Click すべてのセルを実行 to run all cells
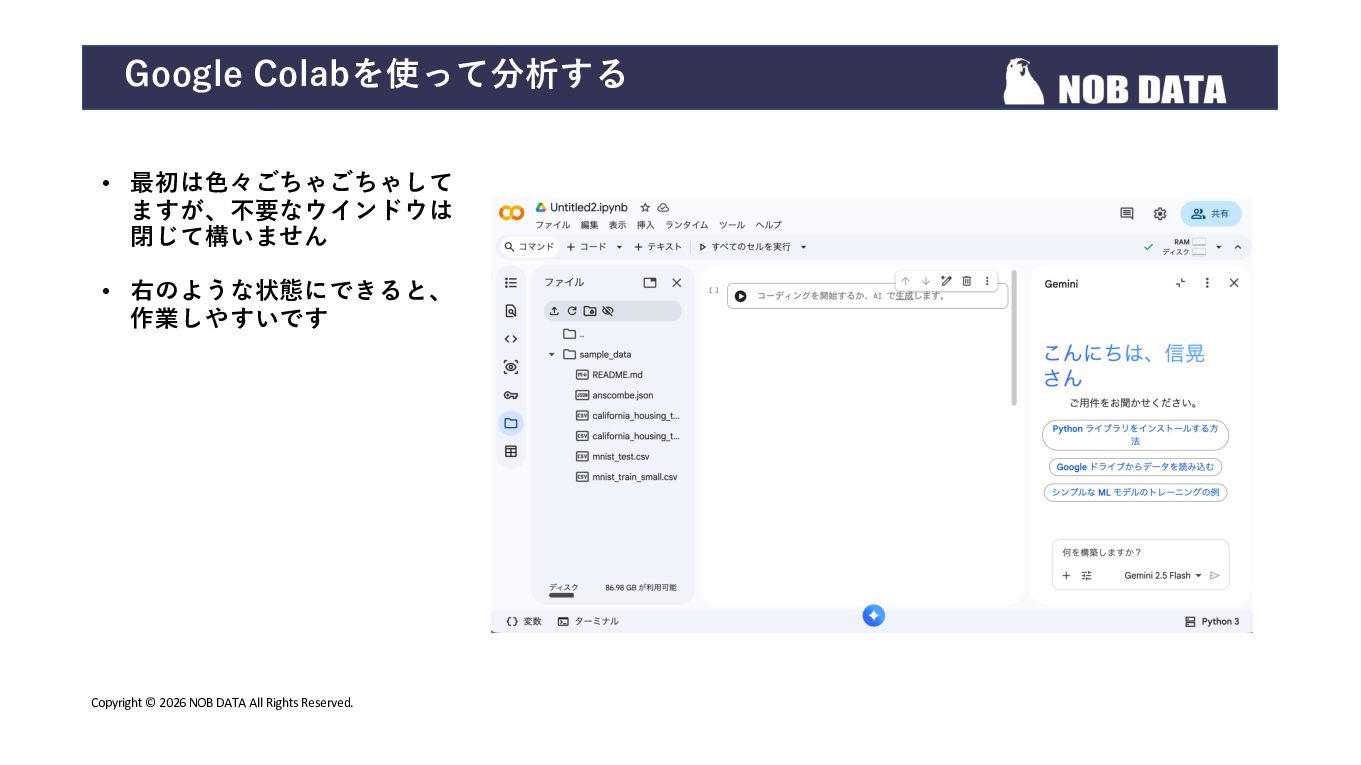The height and width of the screenshot is (765, 1361). pos(745,247)
